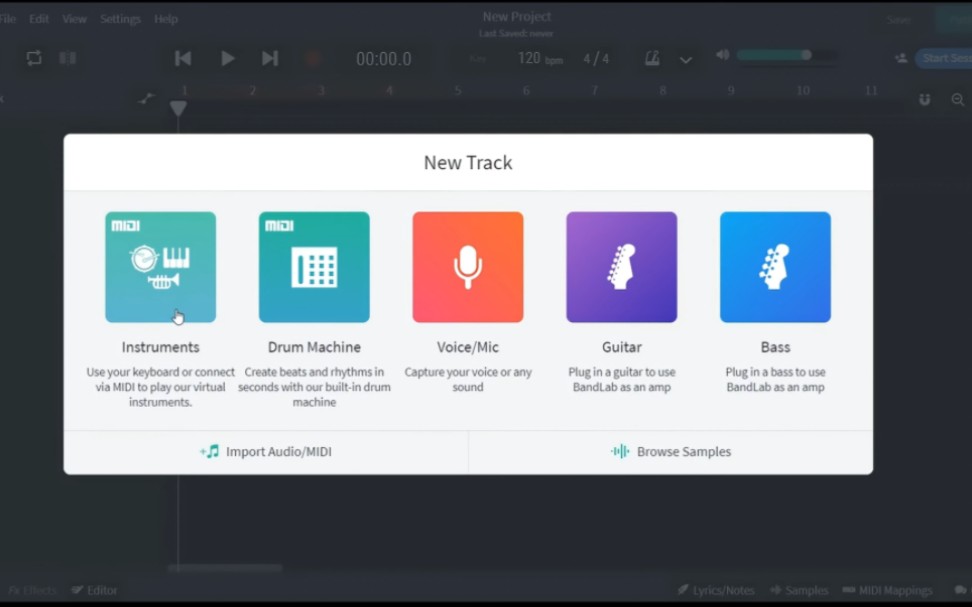Expand the metronome settings chevron

(x=687, y=60)
